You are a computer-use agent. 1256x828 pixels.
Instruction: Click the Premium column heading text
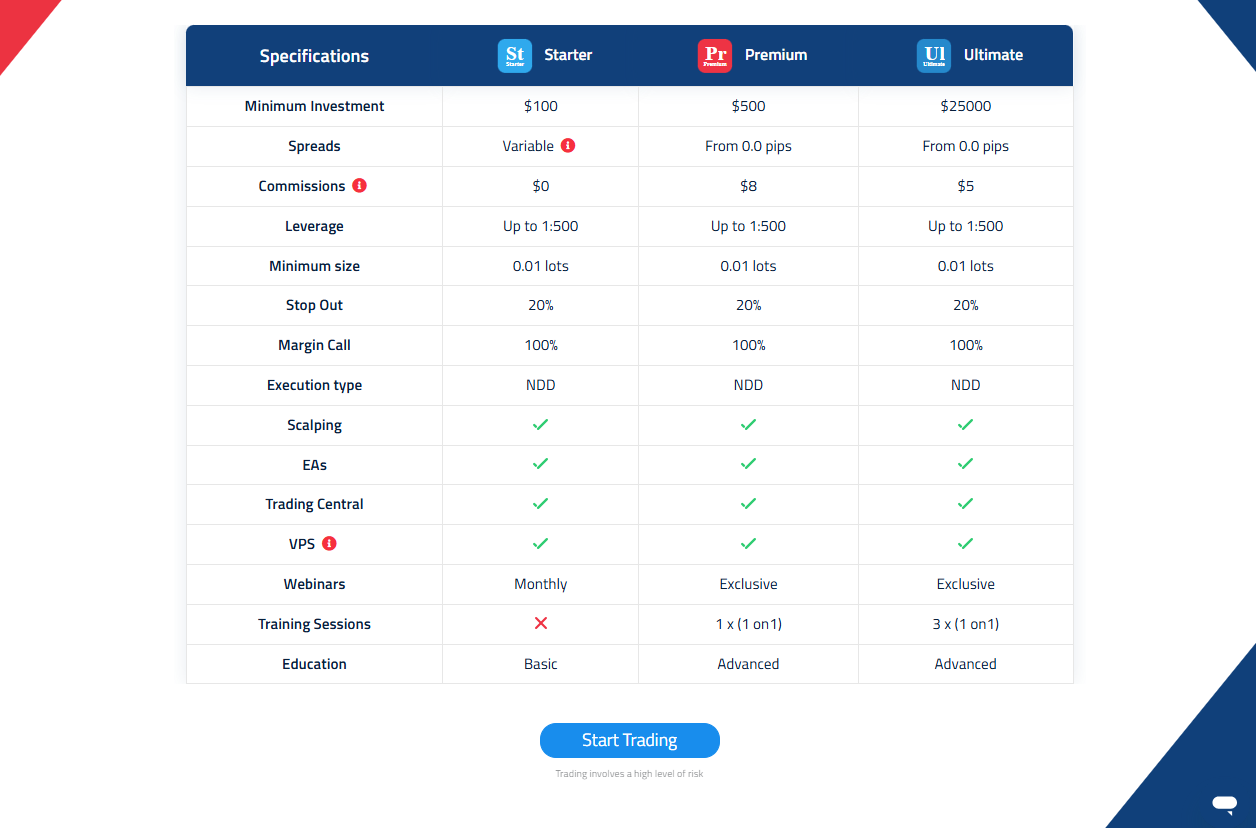click(775, 55)
